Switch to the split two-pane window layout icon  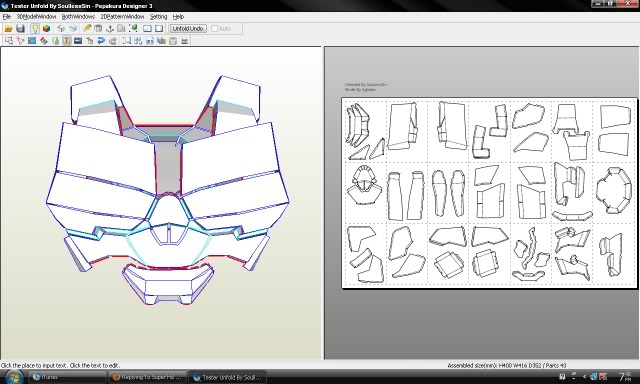point(147,29)
